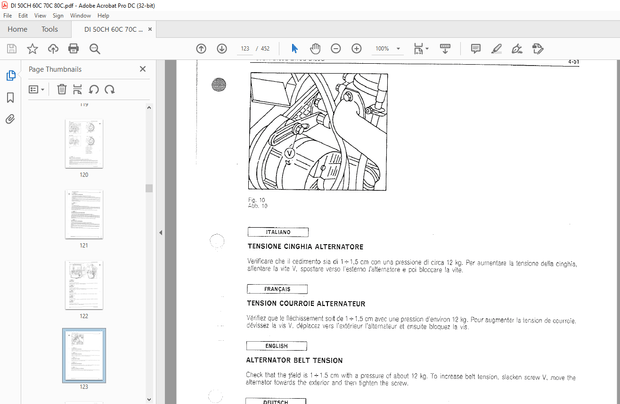The width and height of the screenshot is (620, 404).
Task: Click the page number field showing 123
Action: click(245, 49)
